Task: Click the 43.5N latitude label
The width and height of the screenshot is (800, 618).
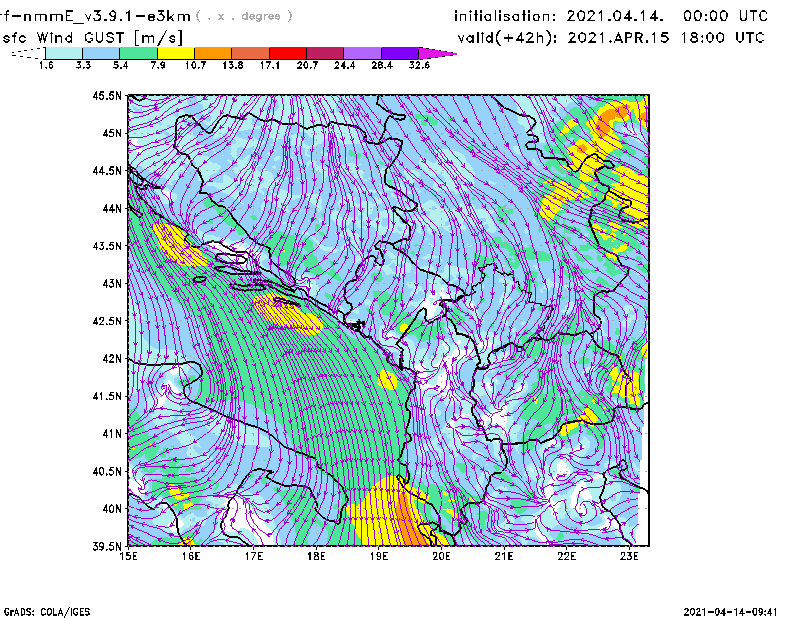Action: pos(107,246)
